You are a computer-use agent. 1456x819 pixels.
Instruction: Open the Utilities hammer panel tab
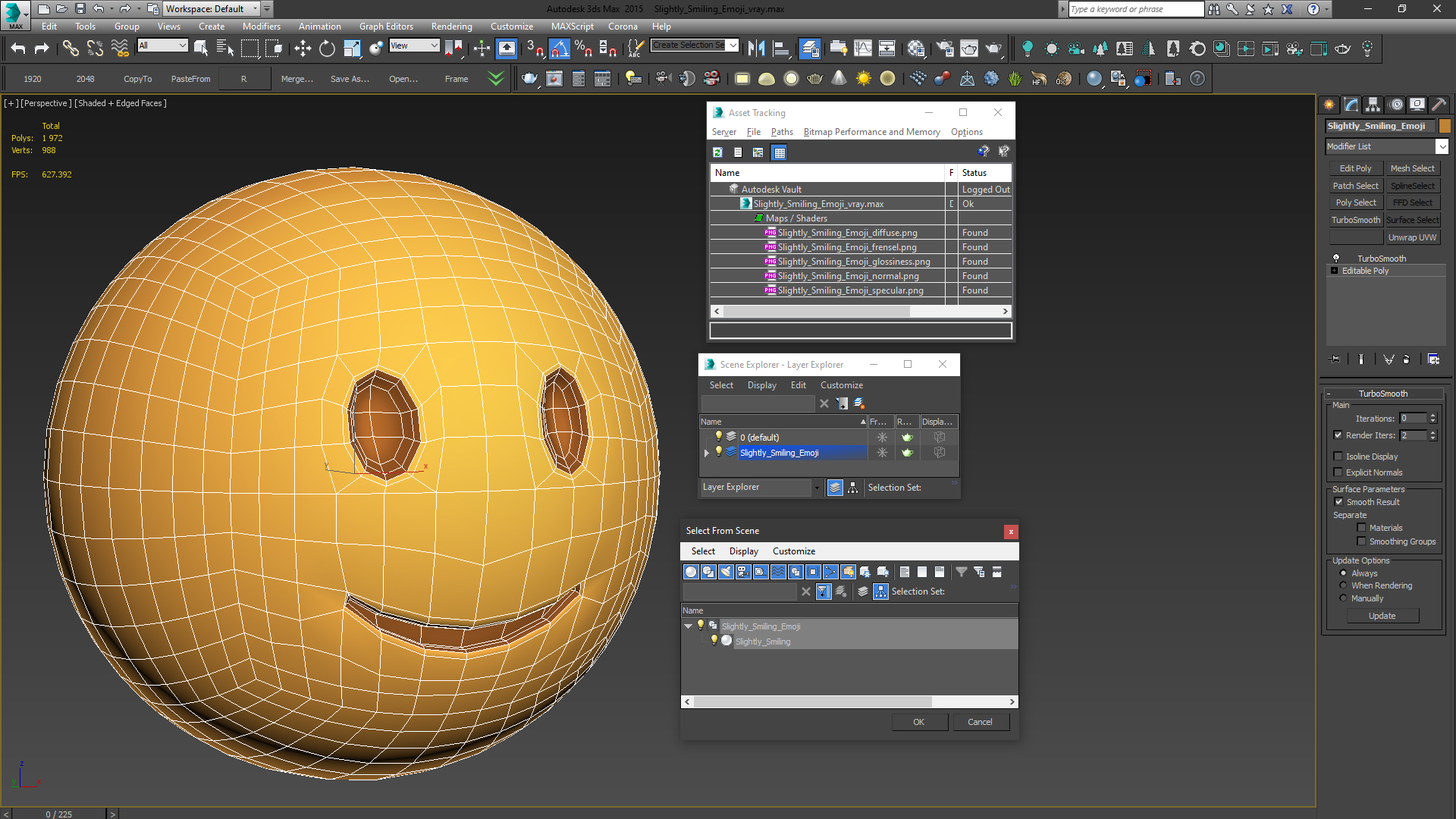coord(1439,105)
